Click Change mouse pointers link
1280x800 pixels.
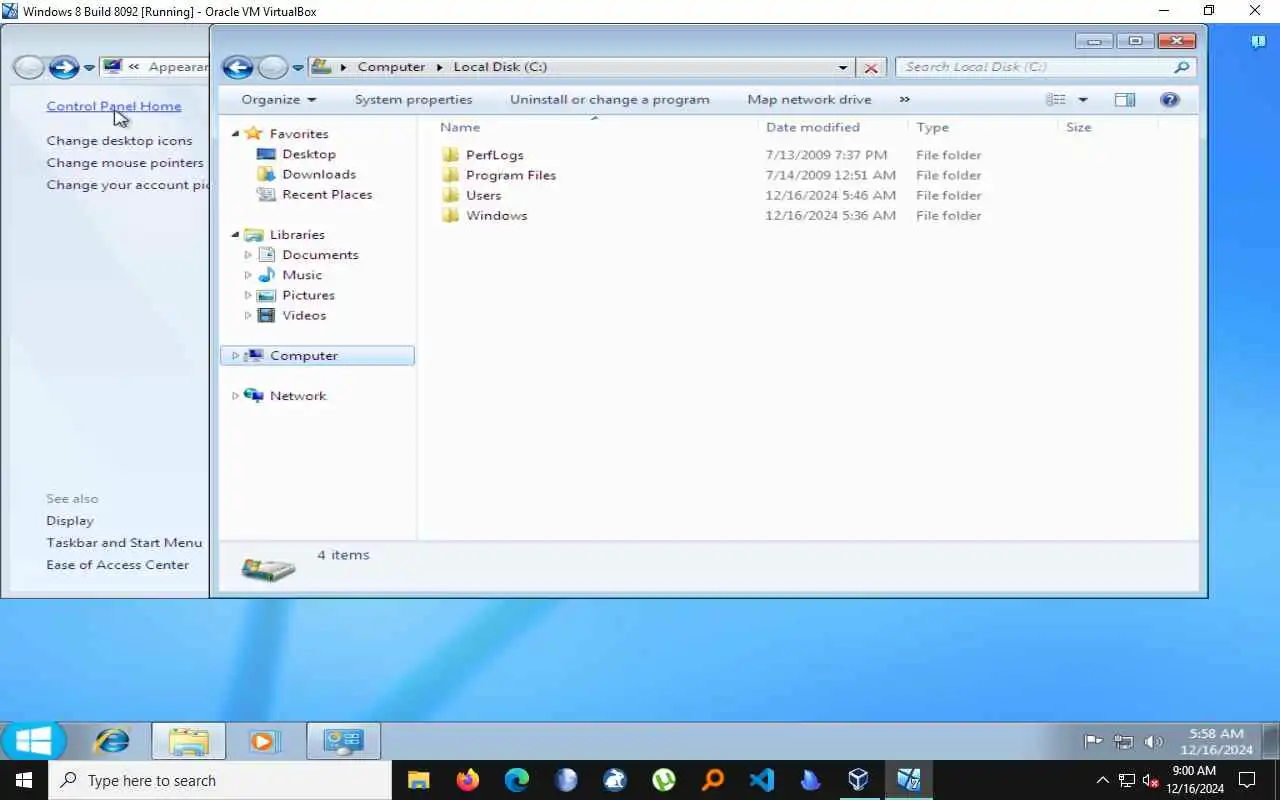[x=125, y=163]
